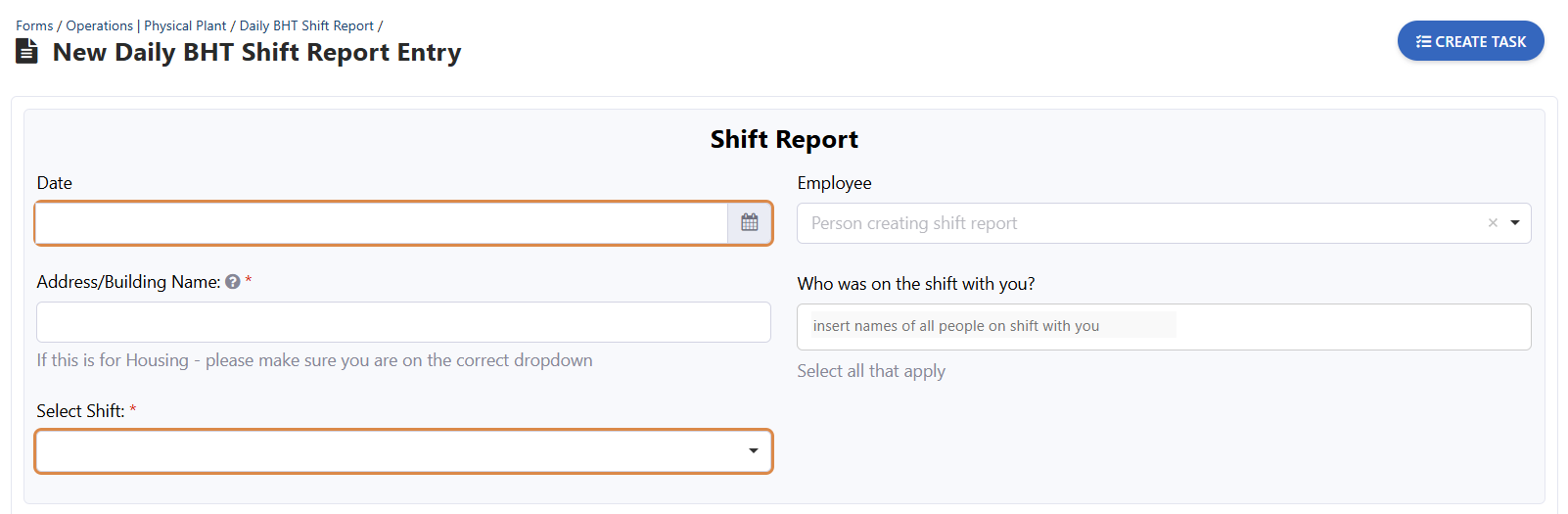Click the document icon beside the page title
The image size is (1568, 514).
tap(27, 51)
